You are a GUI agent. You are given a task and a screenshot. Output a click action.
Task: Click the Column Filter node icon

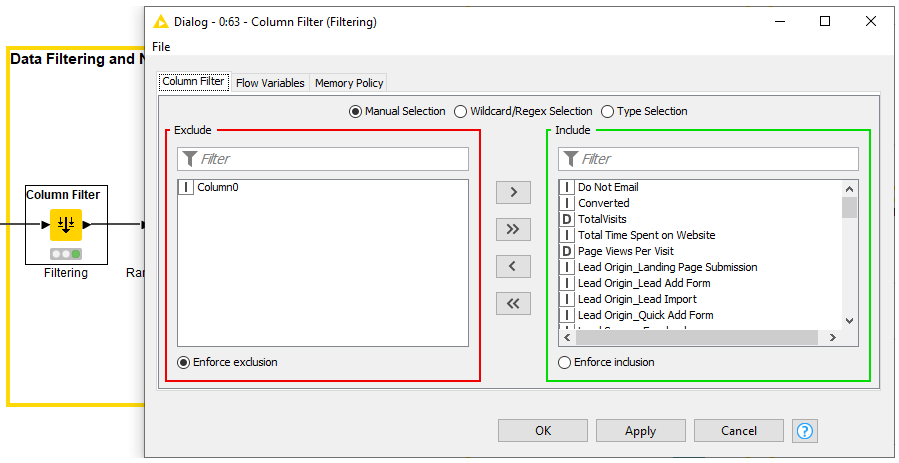pyautogui.click(x=65, y=225)
